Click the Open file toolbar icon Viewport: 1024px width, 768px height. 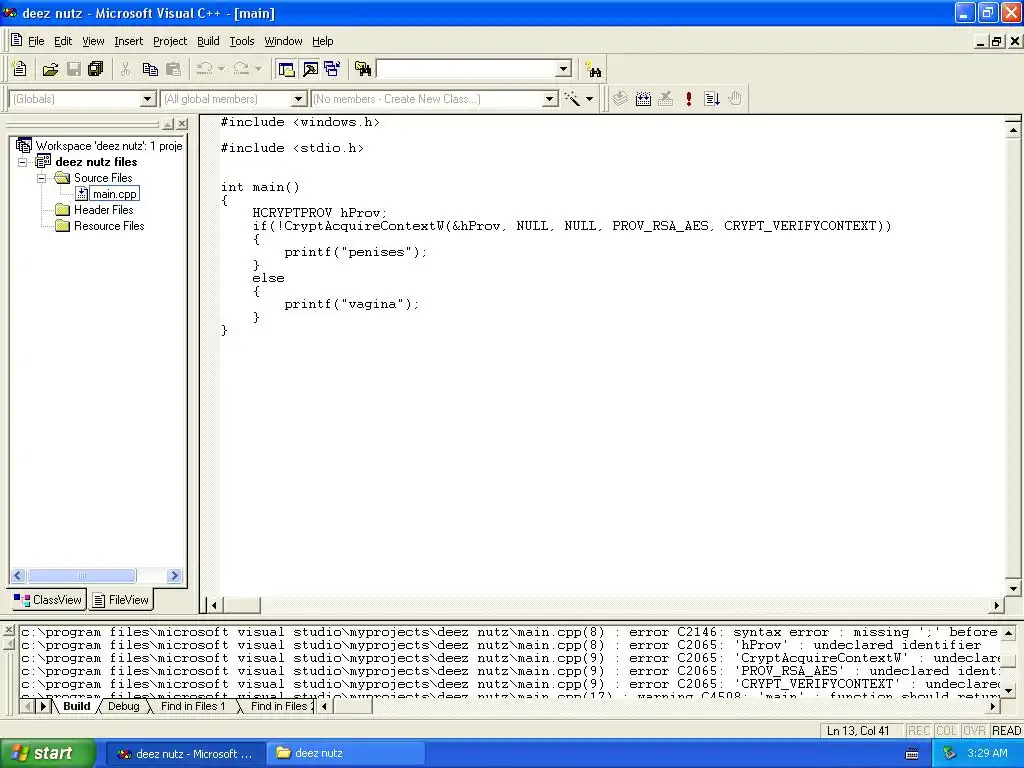coord(50,69)
